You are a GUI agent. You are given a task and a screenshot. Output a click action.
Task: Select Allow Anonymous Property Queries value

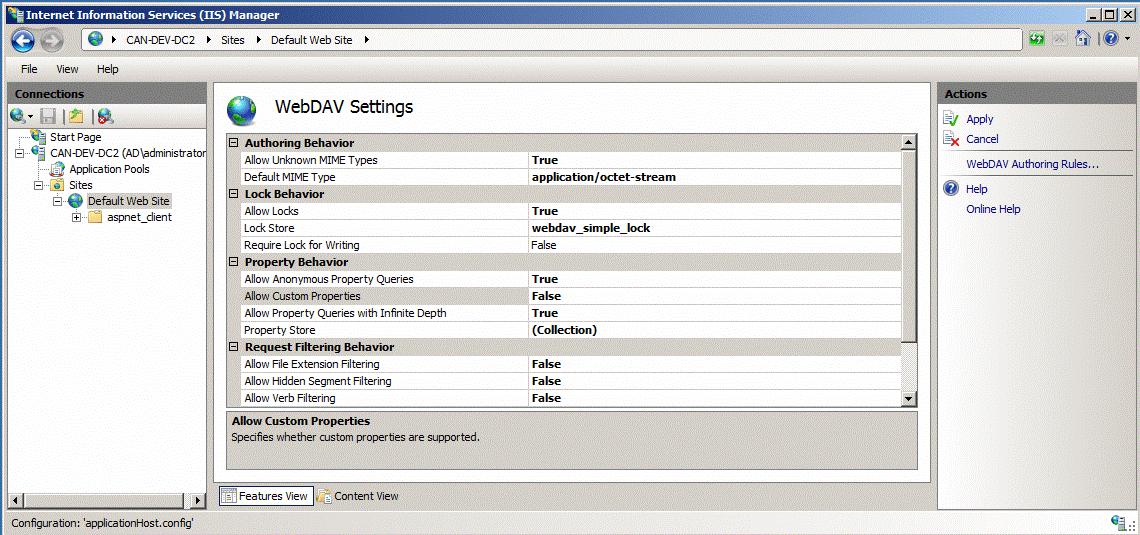click(x=715, y=279)
